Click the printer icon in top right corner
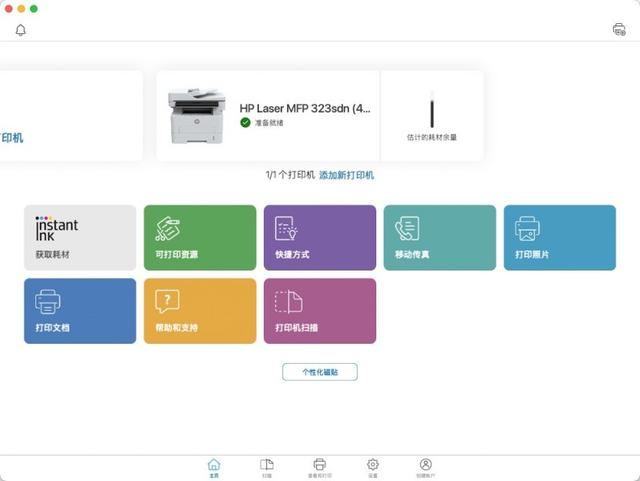This screenshot has height=481, width=640. (619, 30)
